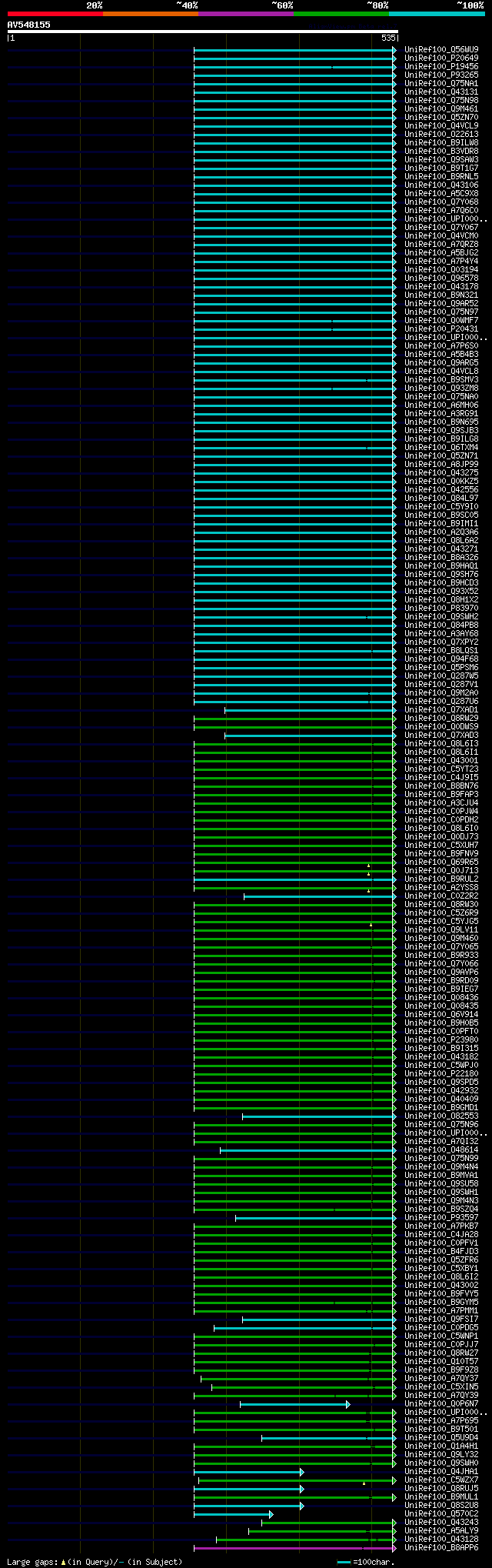Select the UniRef100_B9R933 label

[x=441, y=955]
